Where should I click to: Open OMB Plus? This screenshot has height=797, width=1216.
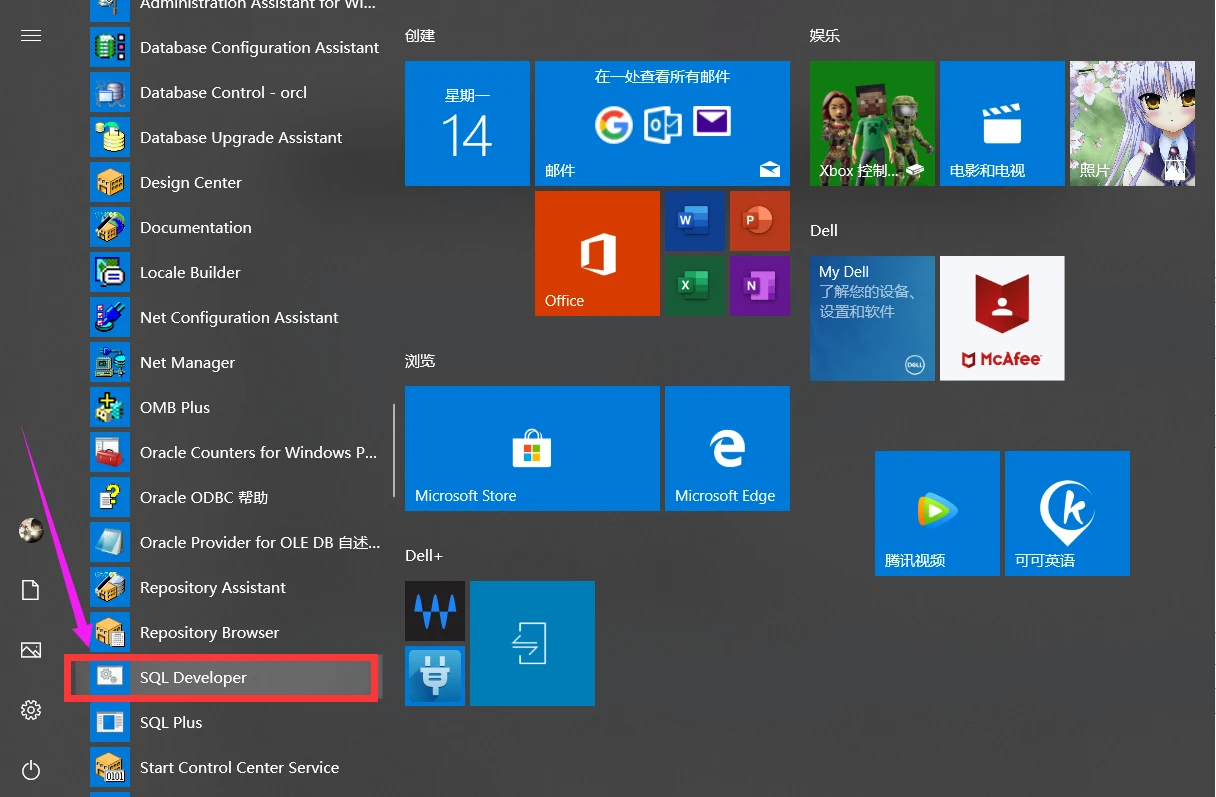pos(236,407)
